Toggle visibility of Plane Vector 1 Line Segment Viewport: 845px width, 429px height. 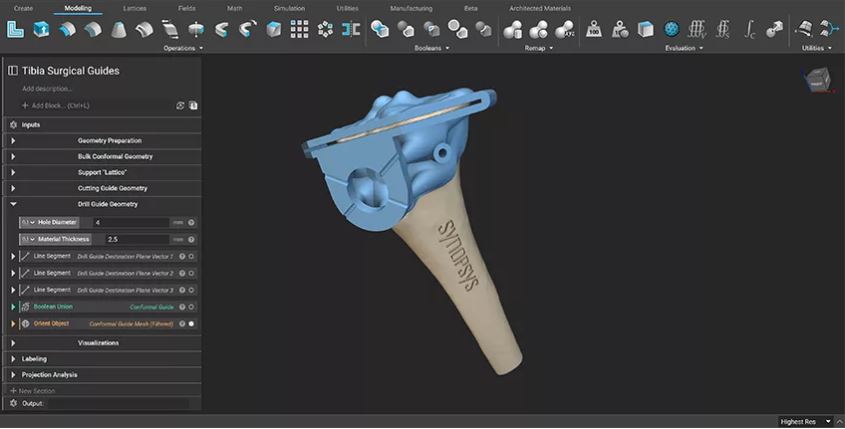click(x=191, y=257)
